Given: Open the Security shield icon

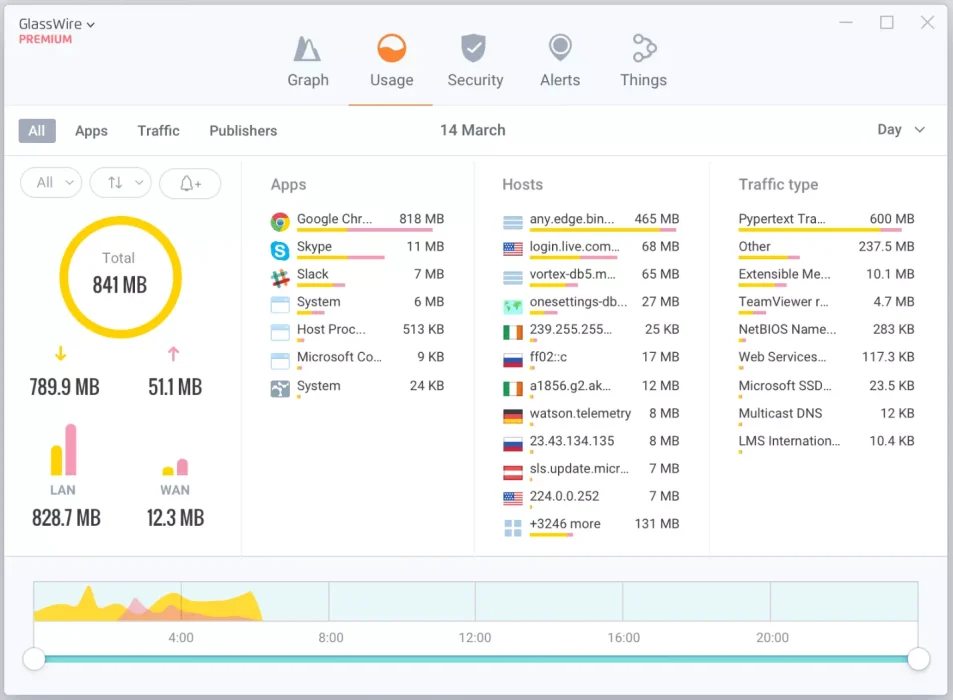Looking at the screenshot, I should [x=473, y=48].
